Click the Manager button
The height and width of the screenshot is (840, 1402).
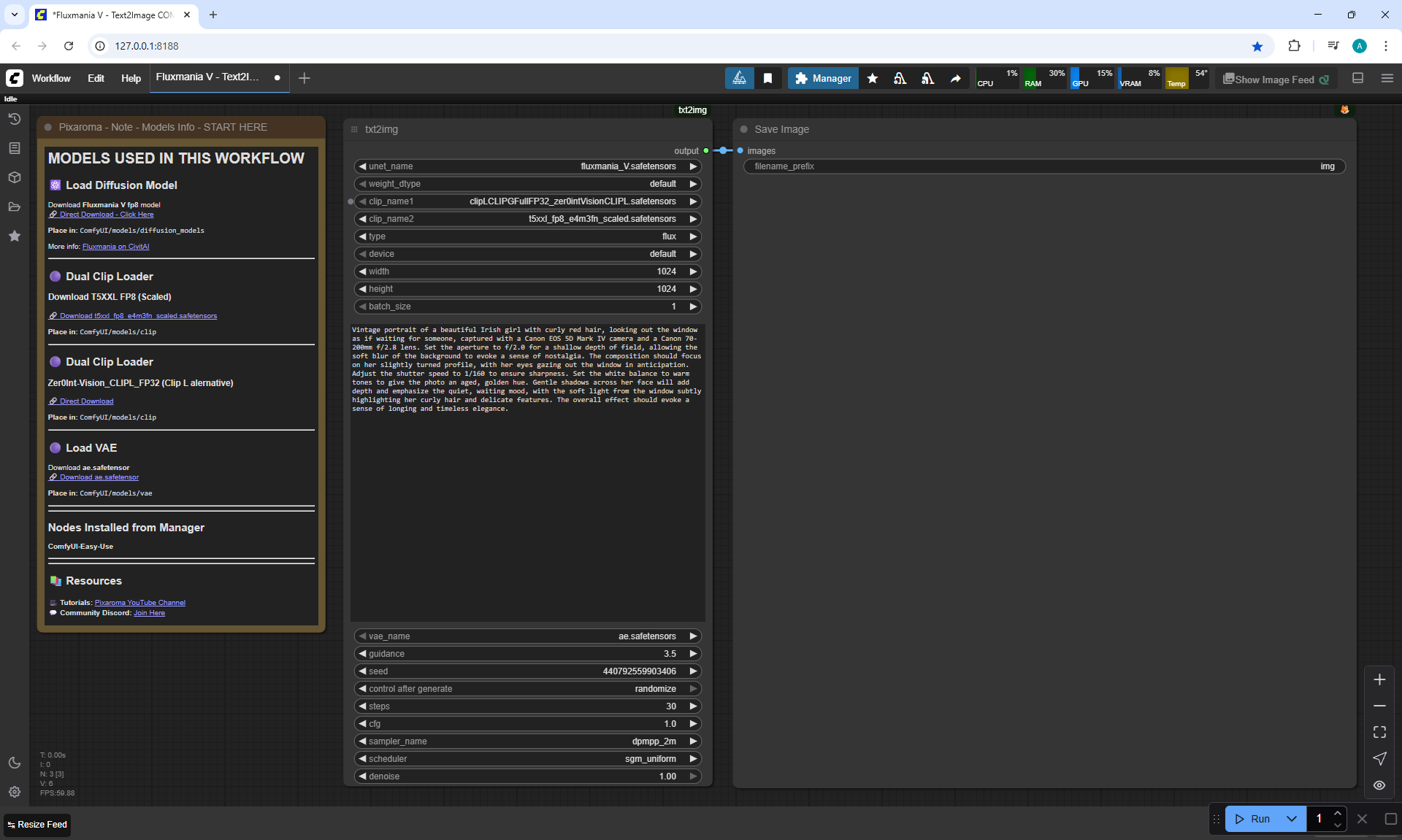(822, 78)
